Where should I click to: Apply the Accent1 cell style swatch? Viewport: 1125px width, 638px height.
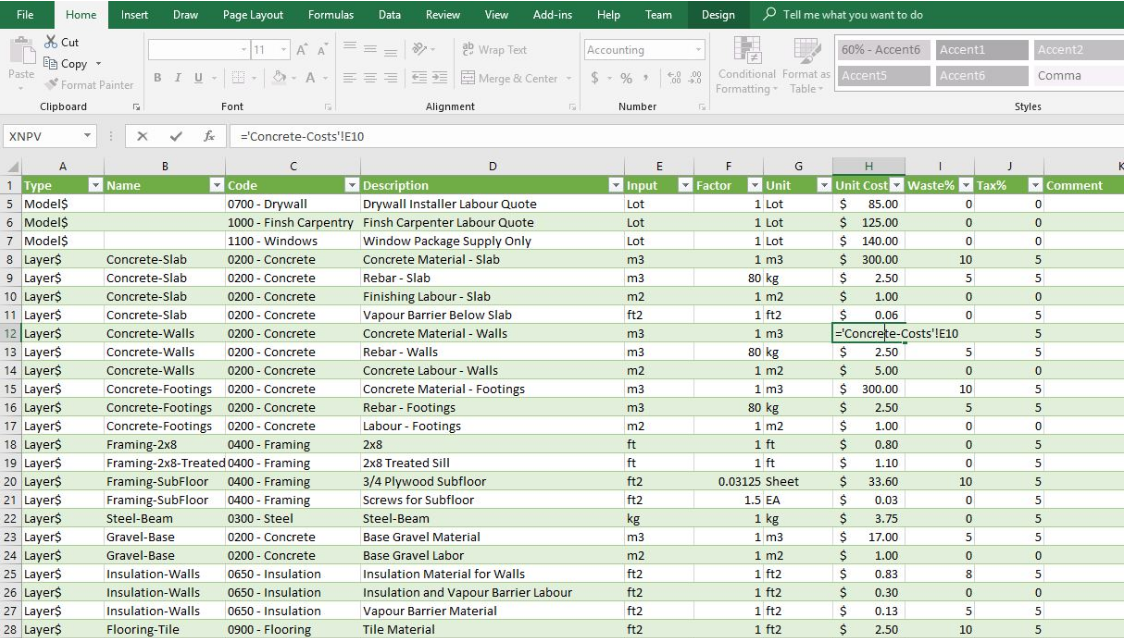[x=980, y=50]
